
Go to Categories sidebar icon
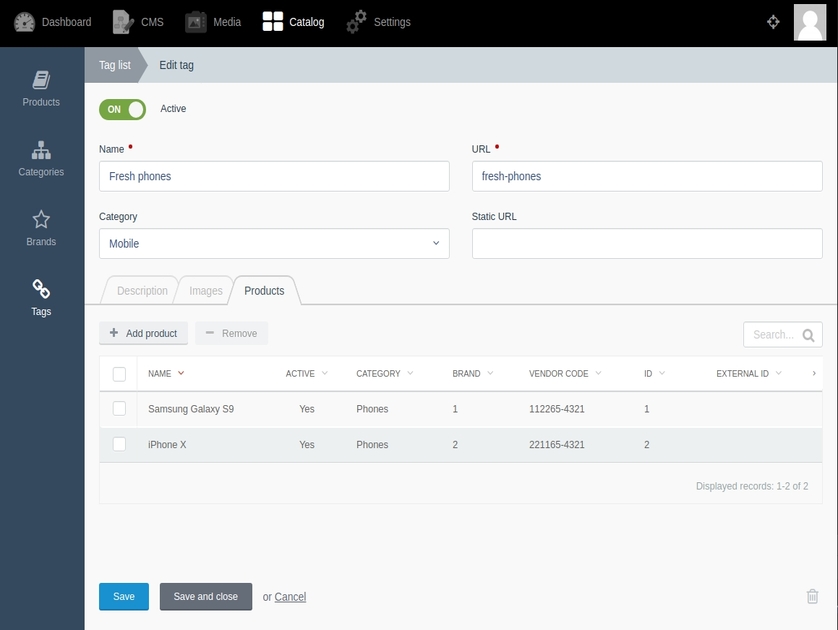(41, 150)
